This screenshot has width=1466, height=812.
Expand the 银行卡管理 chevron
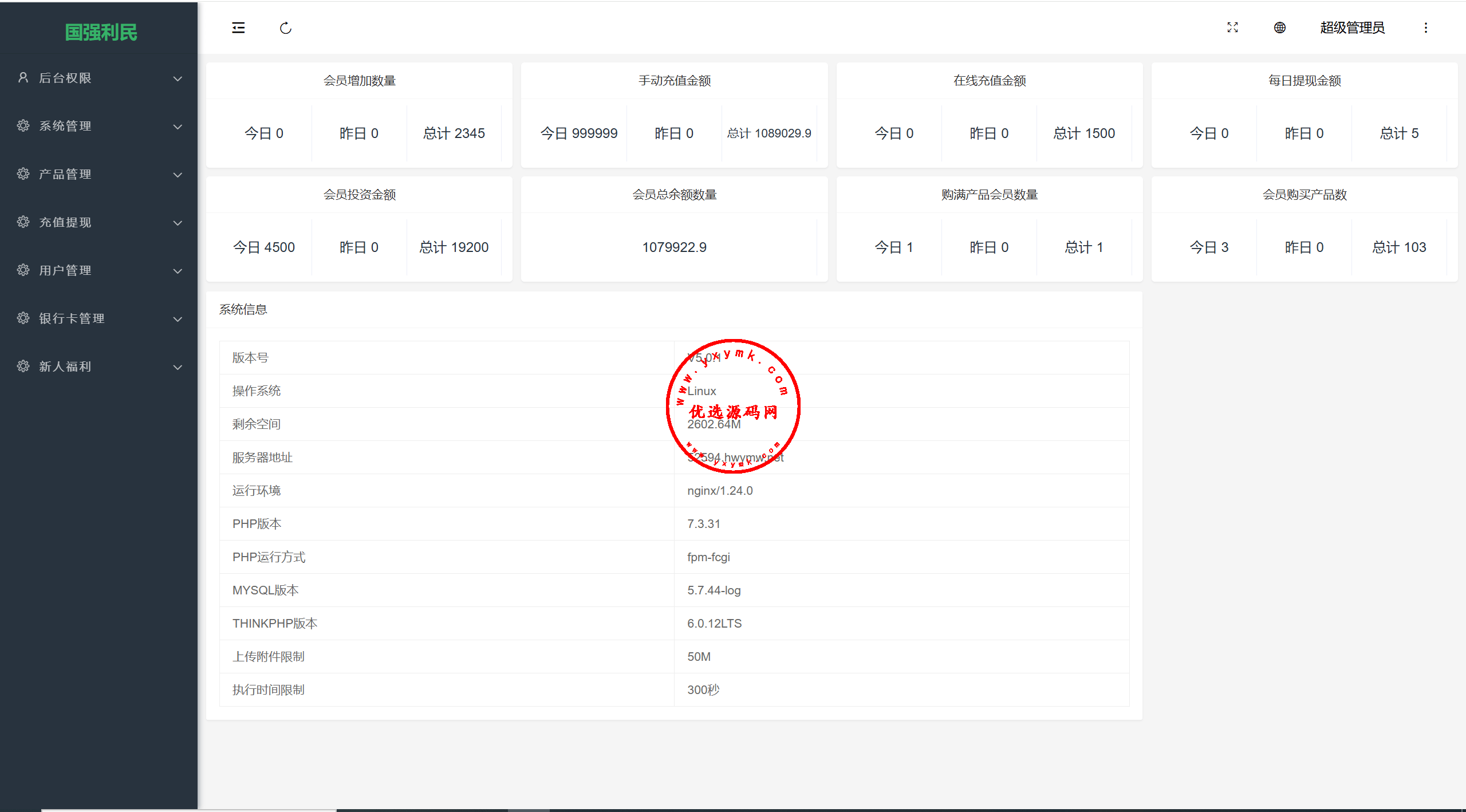[178, 319]
